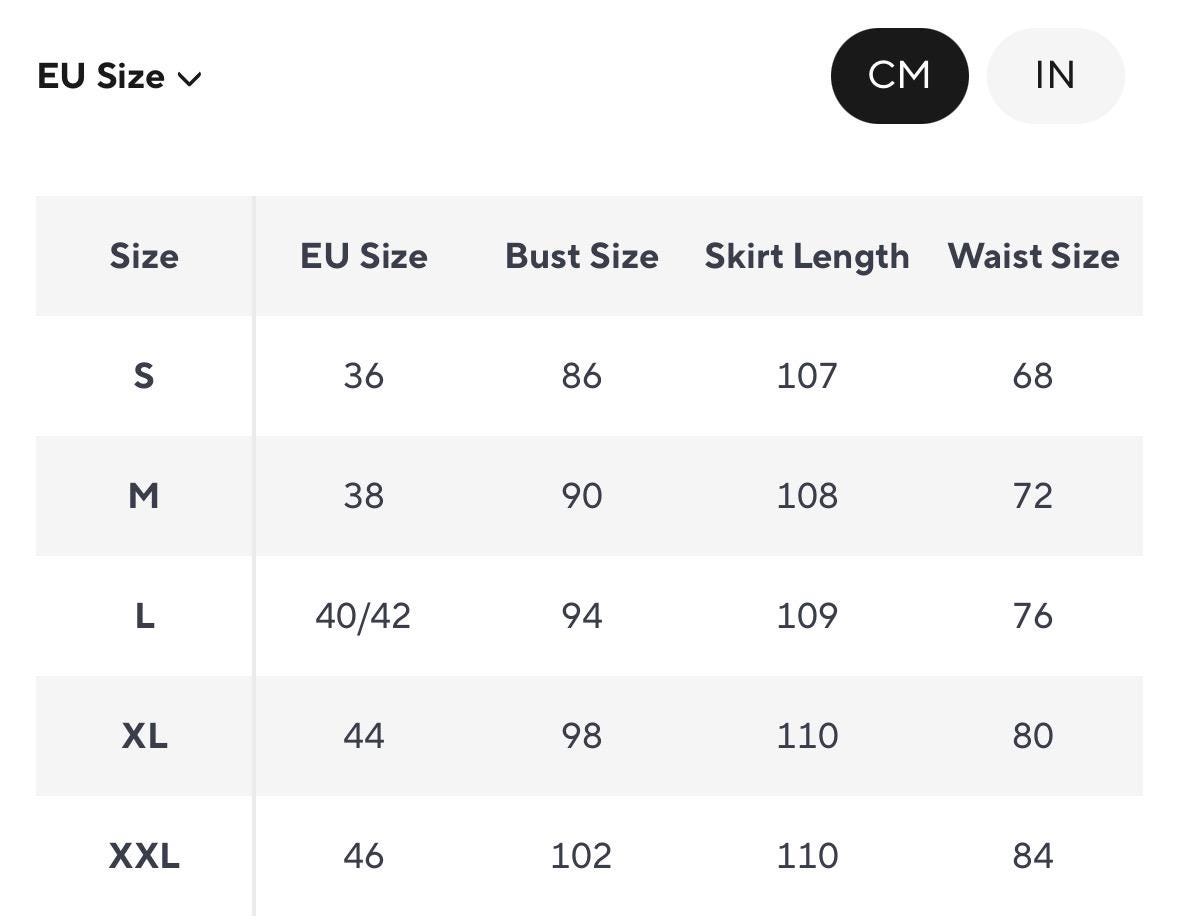Select the XXL size row label
Screen dimensions: 1179x921
click(144, 856)
